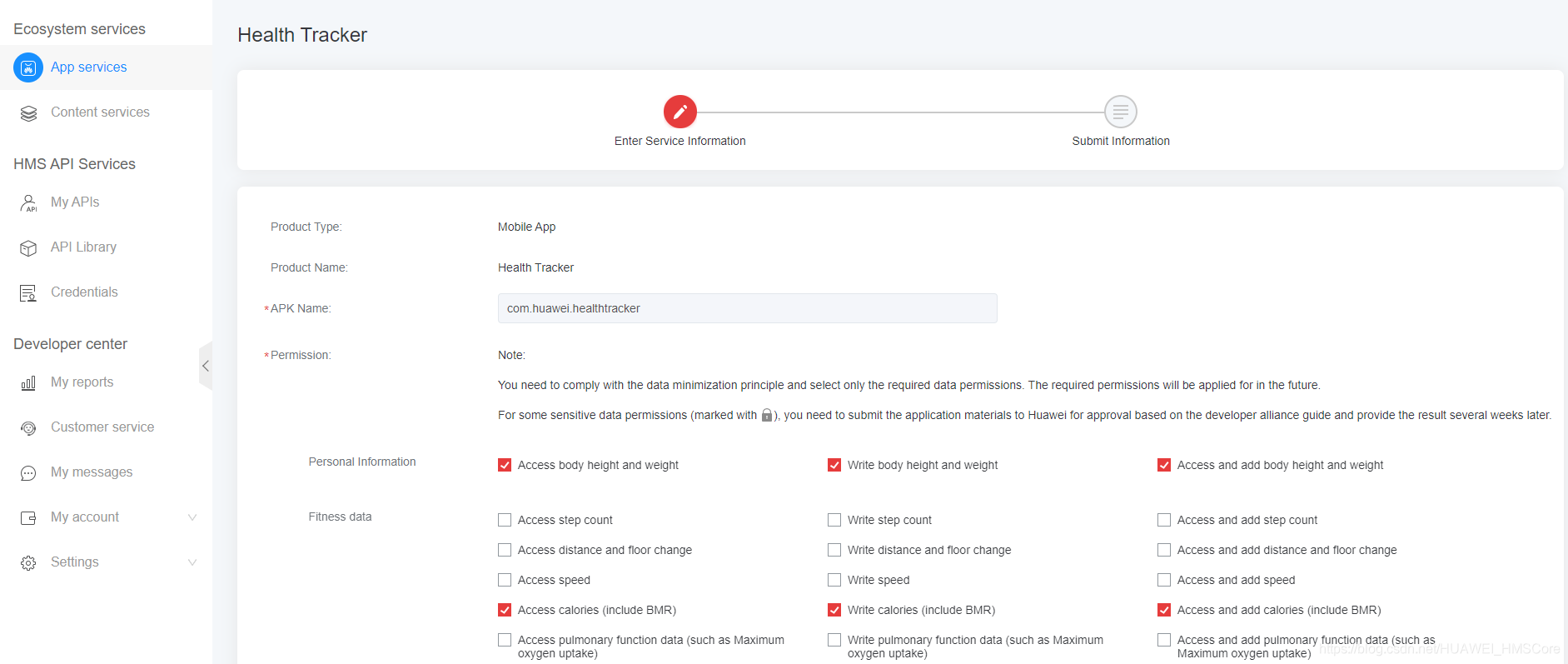The height and width of the screenshot is (664, 1568).
Task: Check Access and add pulmonary function data
Action: click(x=1164, y=640)
